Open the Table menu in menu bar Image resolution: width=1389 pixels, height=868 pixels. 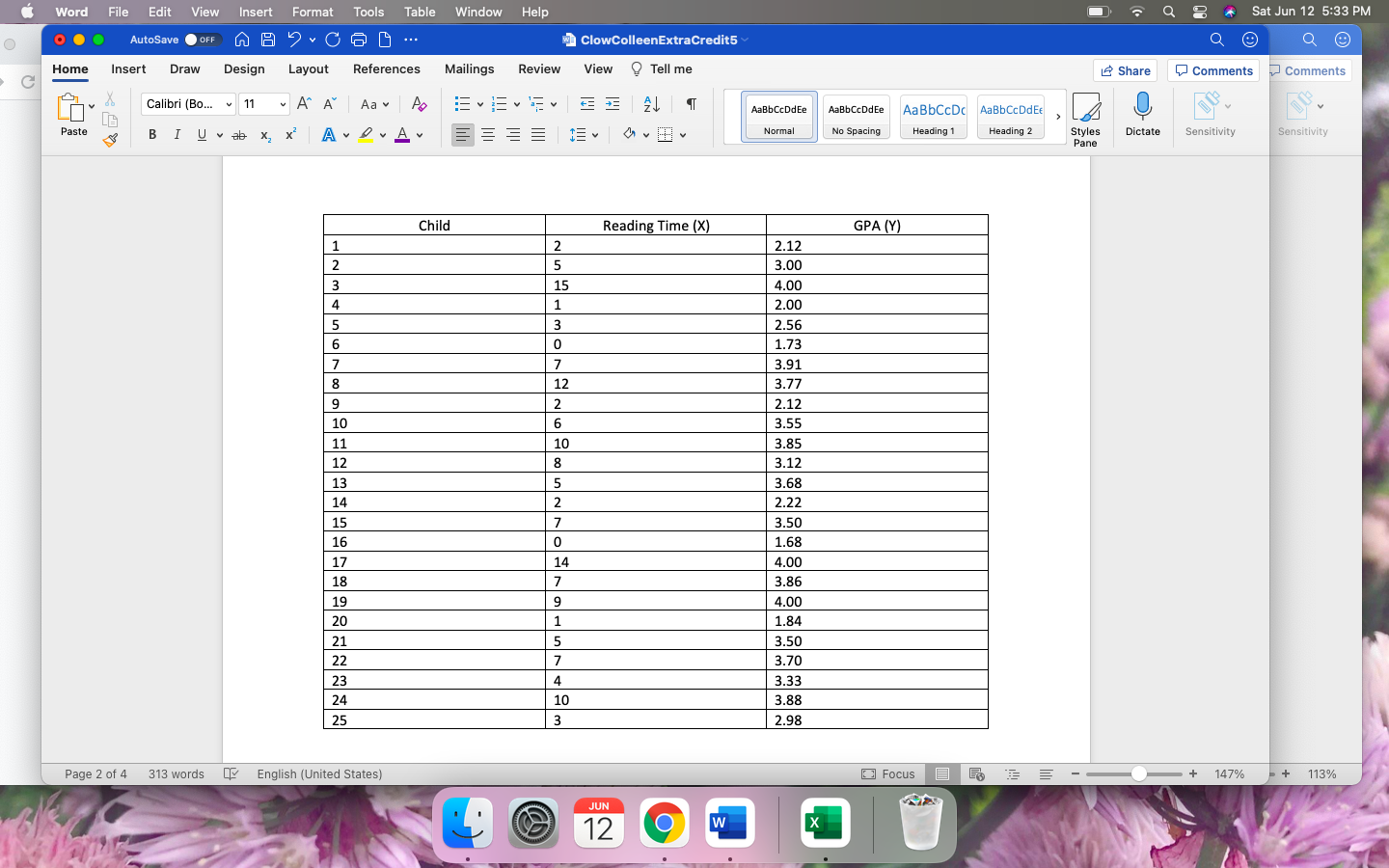[420, 12]
